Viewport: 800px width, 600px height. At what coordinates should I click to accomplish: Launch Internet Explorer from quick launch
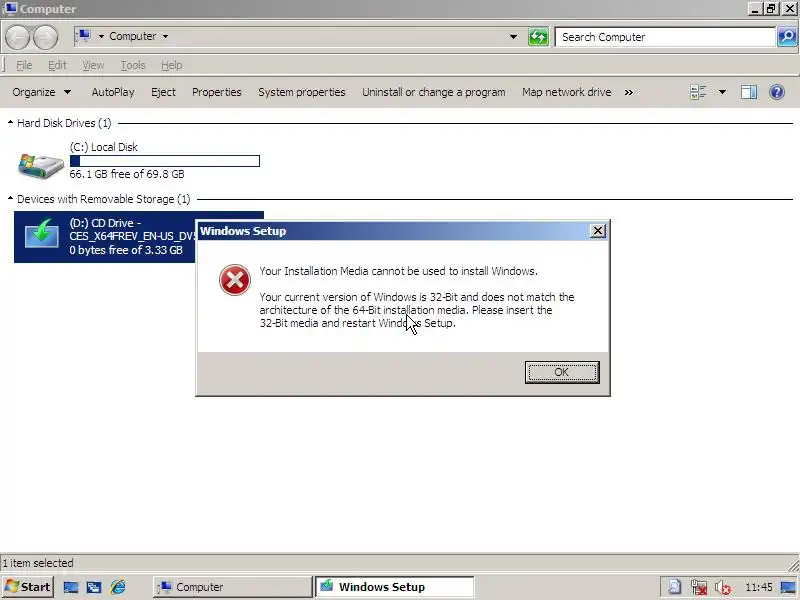coord(118,587)
